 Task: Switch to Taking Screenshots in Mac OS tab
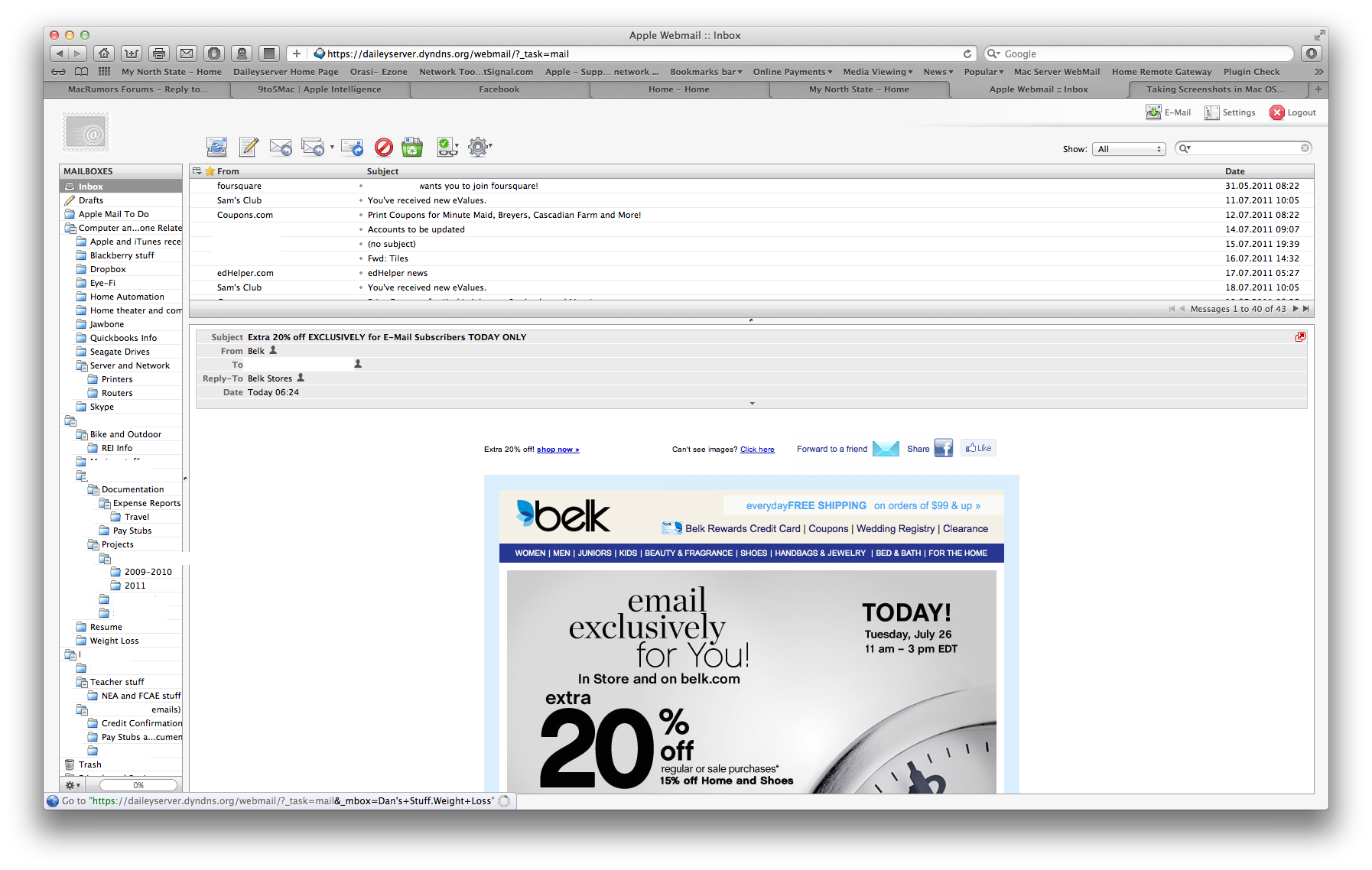coord(1216,89)
